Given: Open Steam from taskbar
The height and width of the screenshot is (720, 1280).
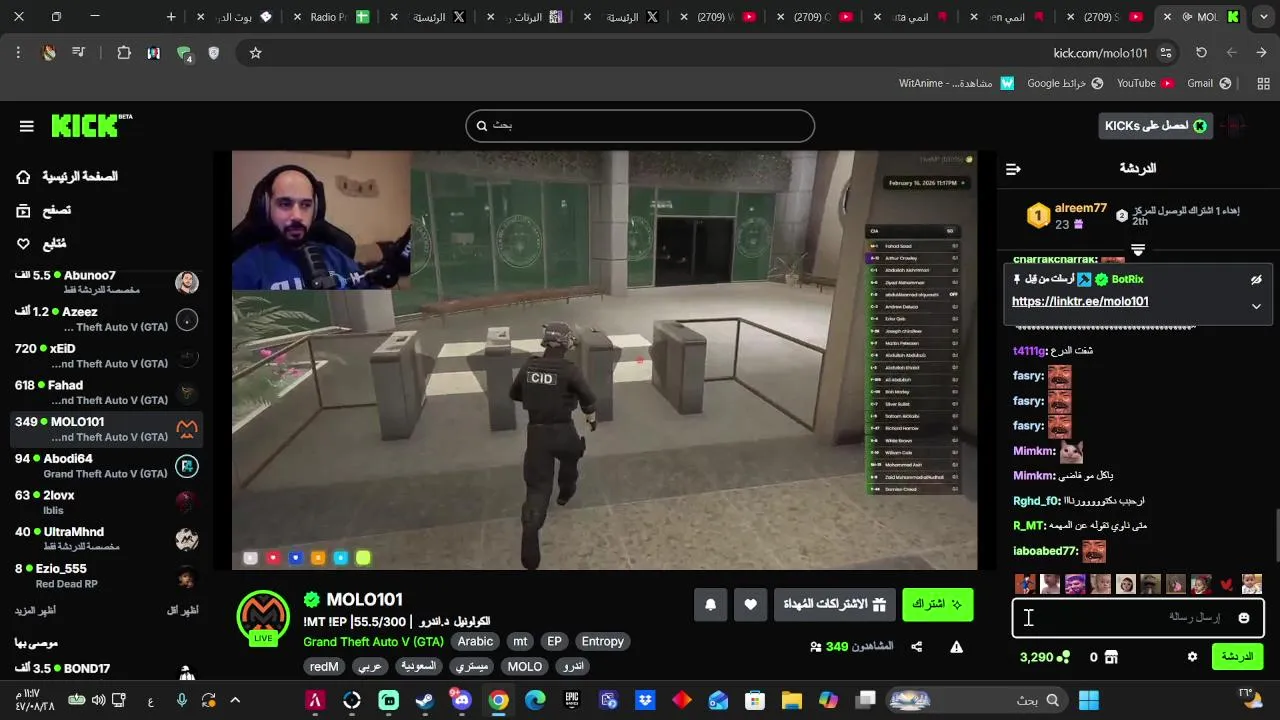Looking at the screenshot, I should tap(425, 701).
